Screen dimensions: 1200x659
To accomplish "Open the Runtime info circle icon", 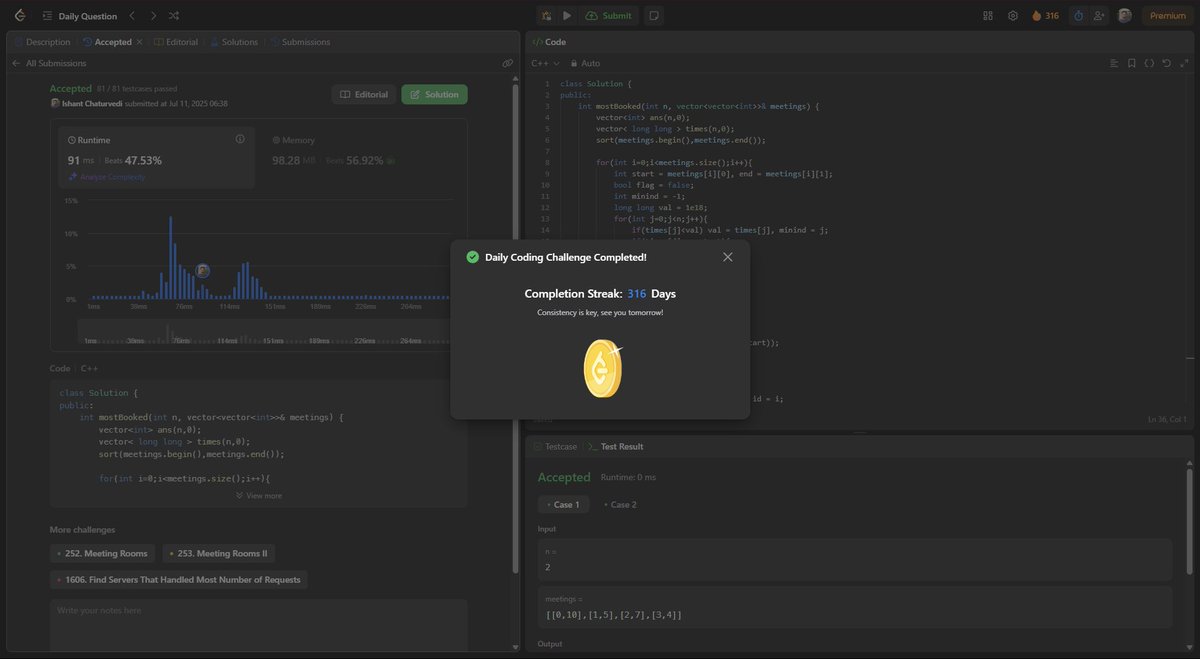I will 240,139.
